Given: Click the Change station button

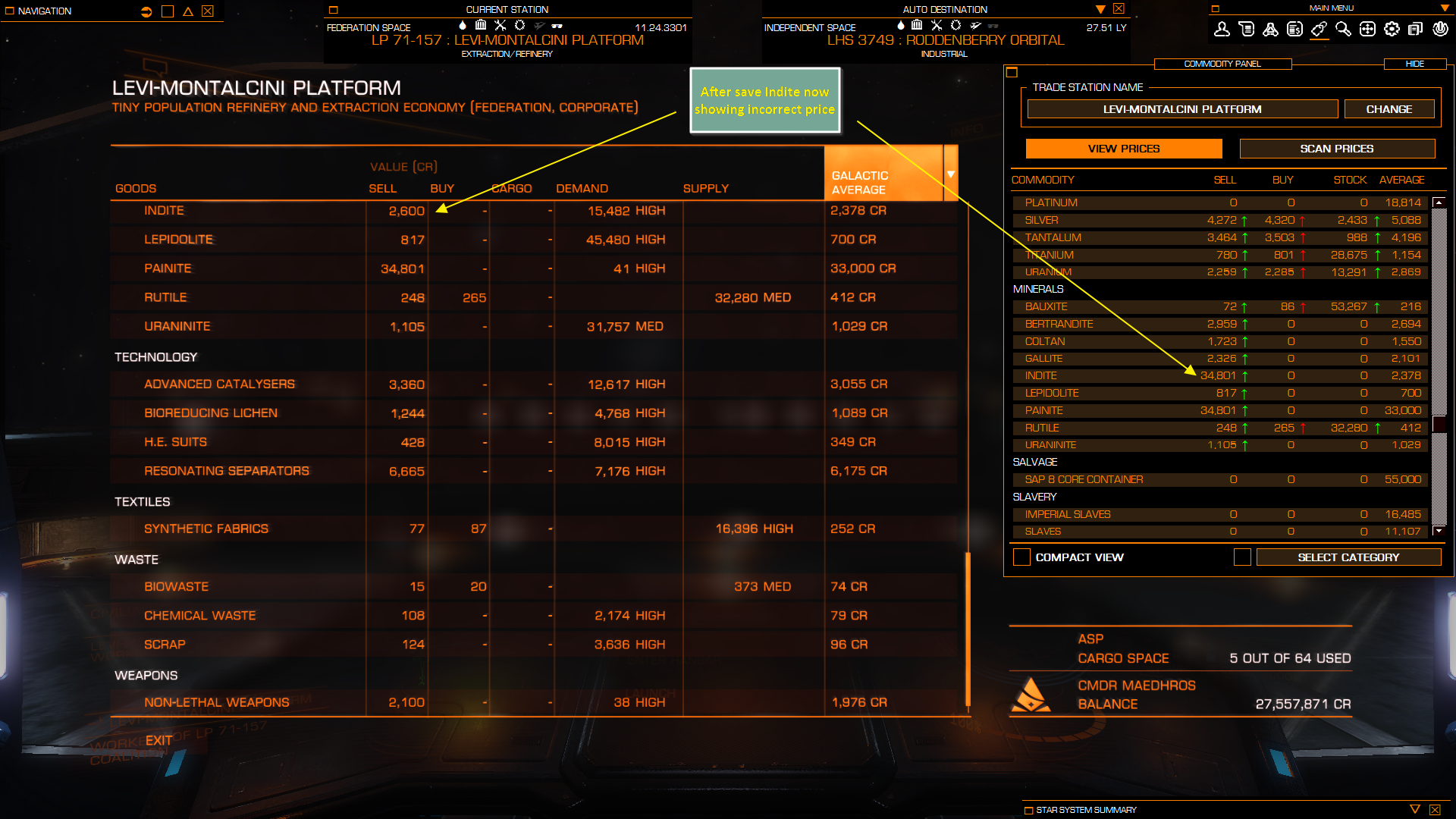Looking at the screenshot, I should point(1389,109).
